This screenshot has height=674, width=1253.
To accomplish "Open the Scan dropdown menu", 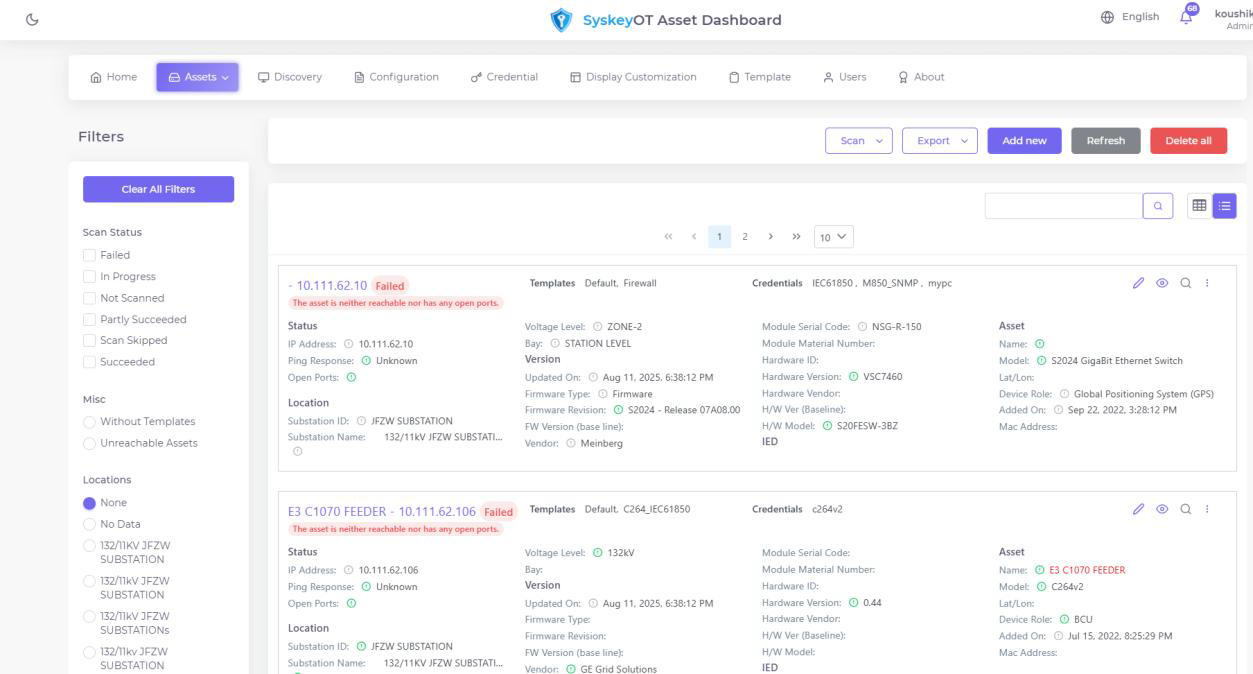I will [856, 140].
